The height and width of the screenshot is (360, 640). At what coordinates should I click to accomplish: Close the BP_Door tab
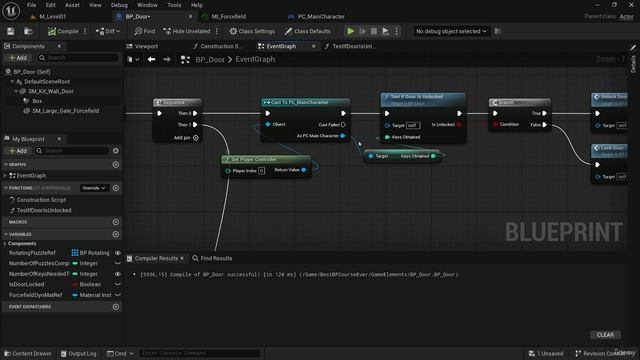tap(190, 17)
